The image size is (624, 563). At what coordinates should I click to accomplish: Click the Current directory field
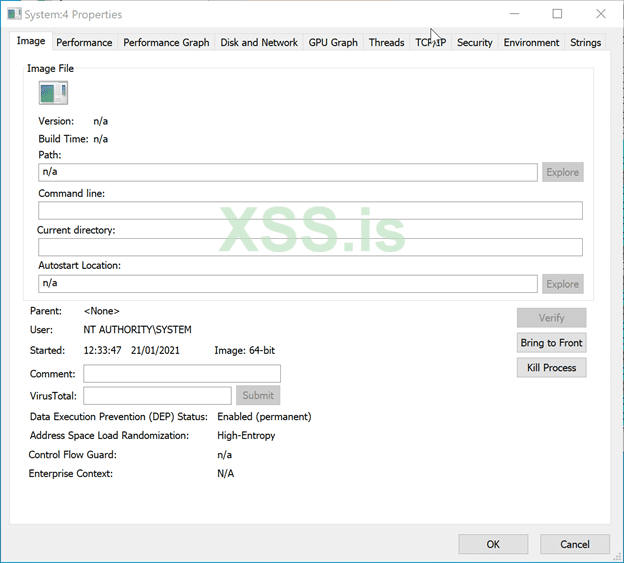tap(310, 247)
